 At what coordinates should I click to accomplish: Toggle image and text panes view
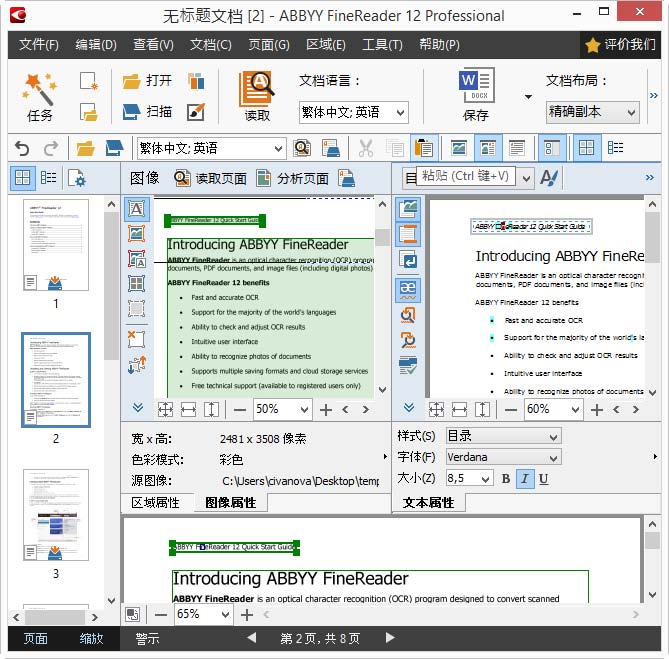coord(488,148)
